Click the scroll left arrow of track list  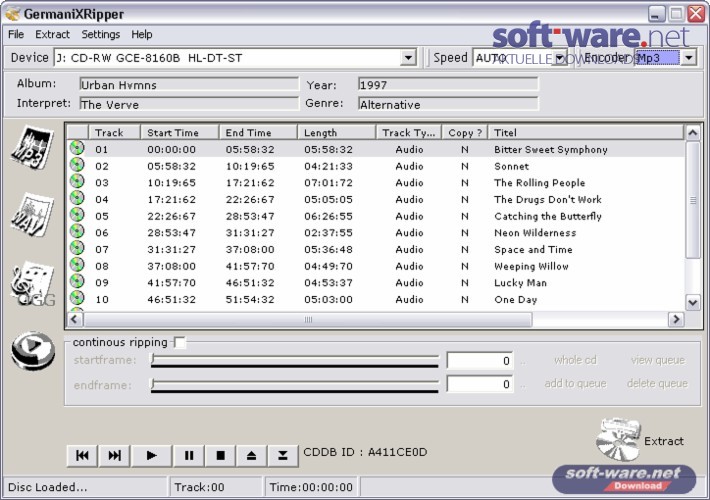point(75,319)
